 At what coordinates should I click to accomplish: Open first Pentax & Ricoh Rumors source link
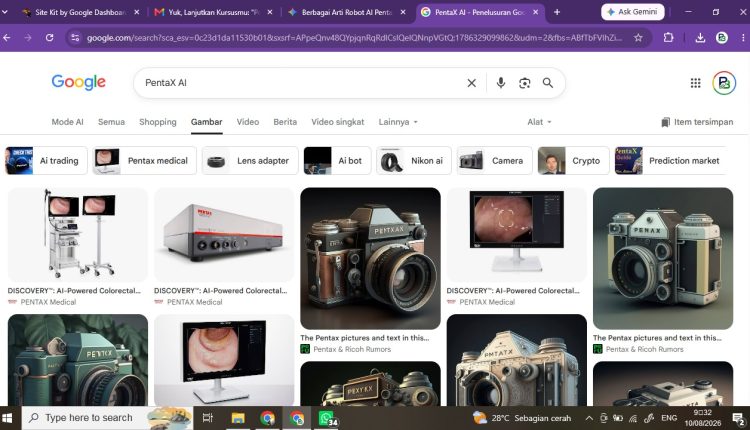[x=346, y=349]
